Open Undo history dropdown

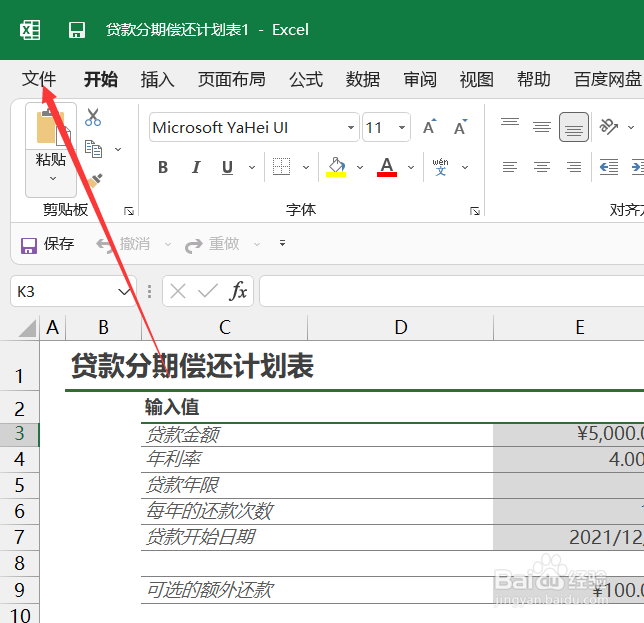pyautogui.click(x=168, y=244)
